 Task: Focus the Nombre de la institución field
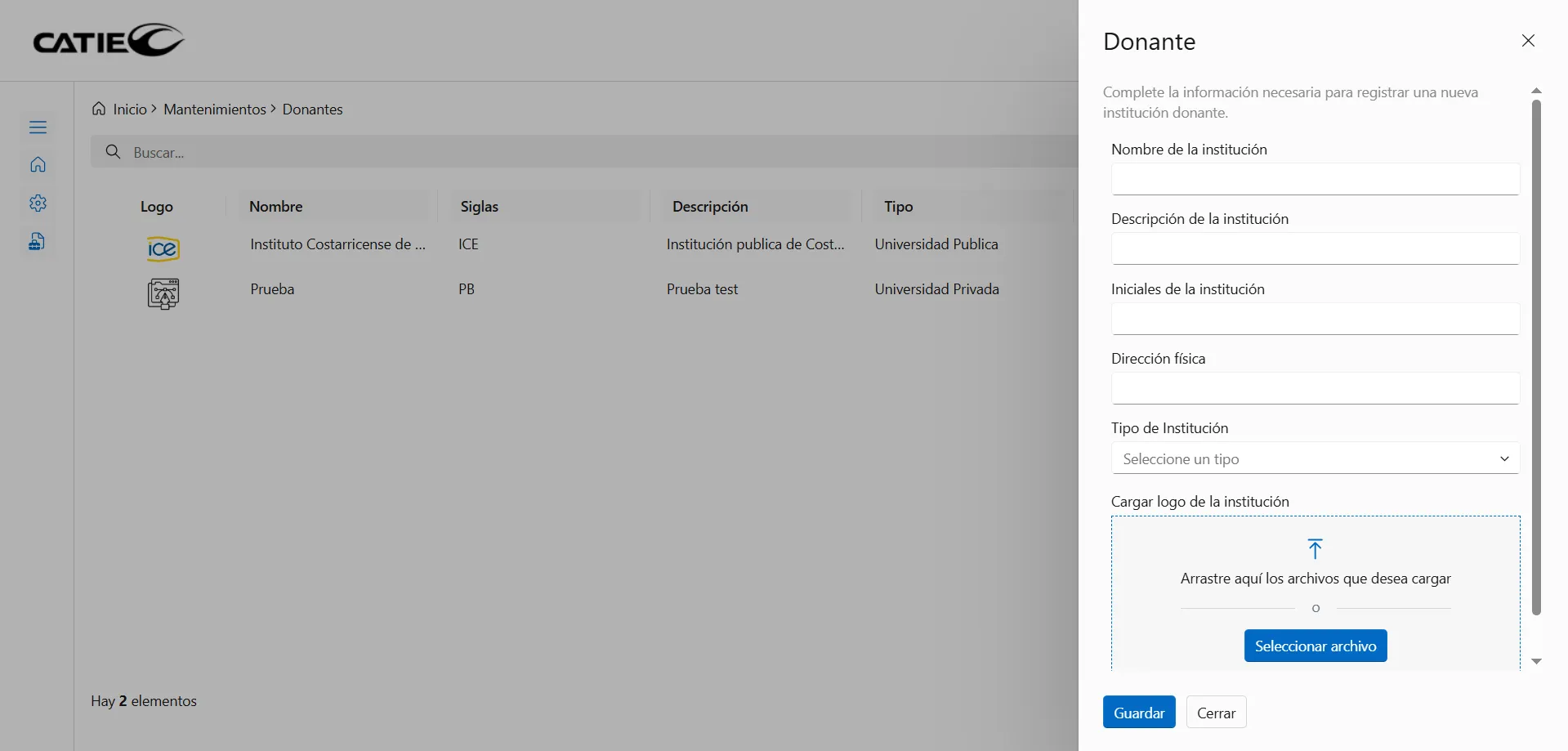coord(1315,179)
